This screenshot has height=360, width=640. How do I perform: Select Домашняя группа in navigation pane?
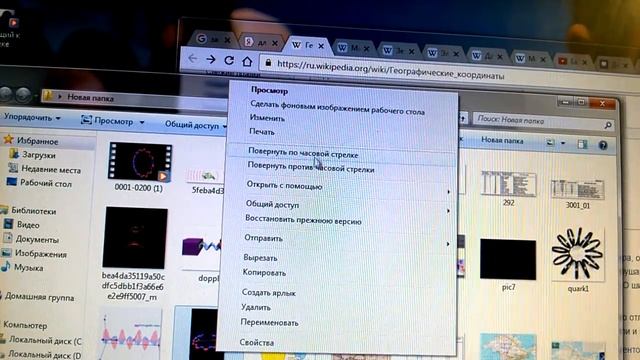[40, 298]
